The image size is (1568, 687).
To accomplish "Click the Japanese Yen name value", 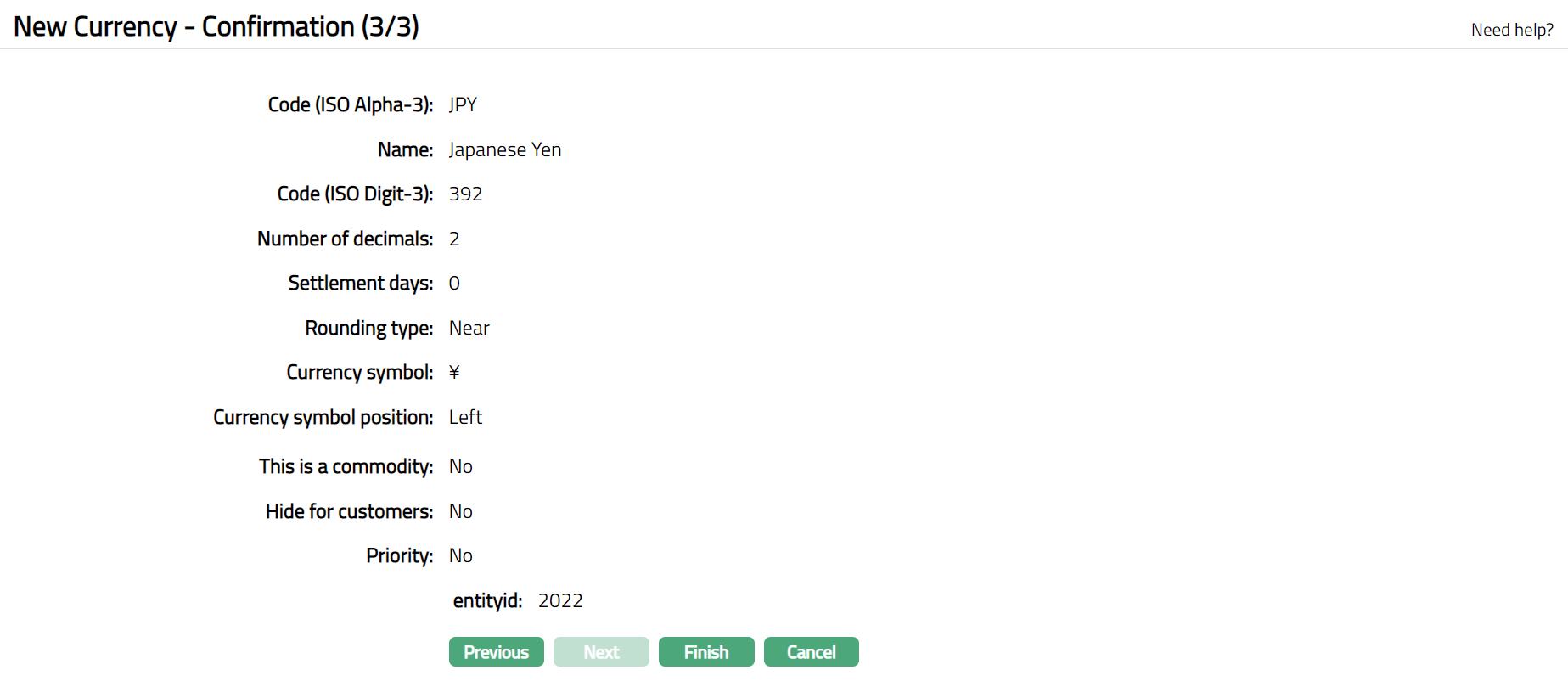I will pos(504,149).
